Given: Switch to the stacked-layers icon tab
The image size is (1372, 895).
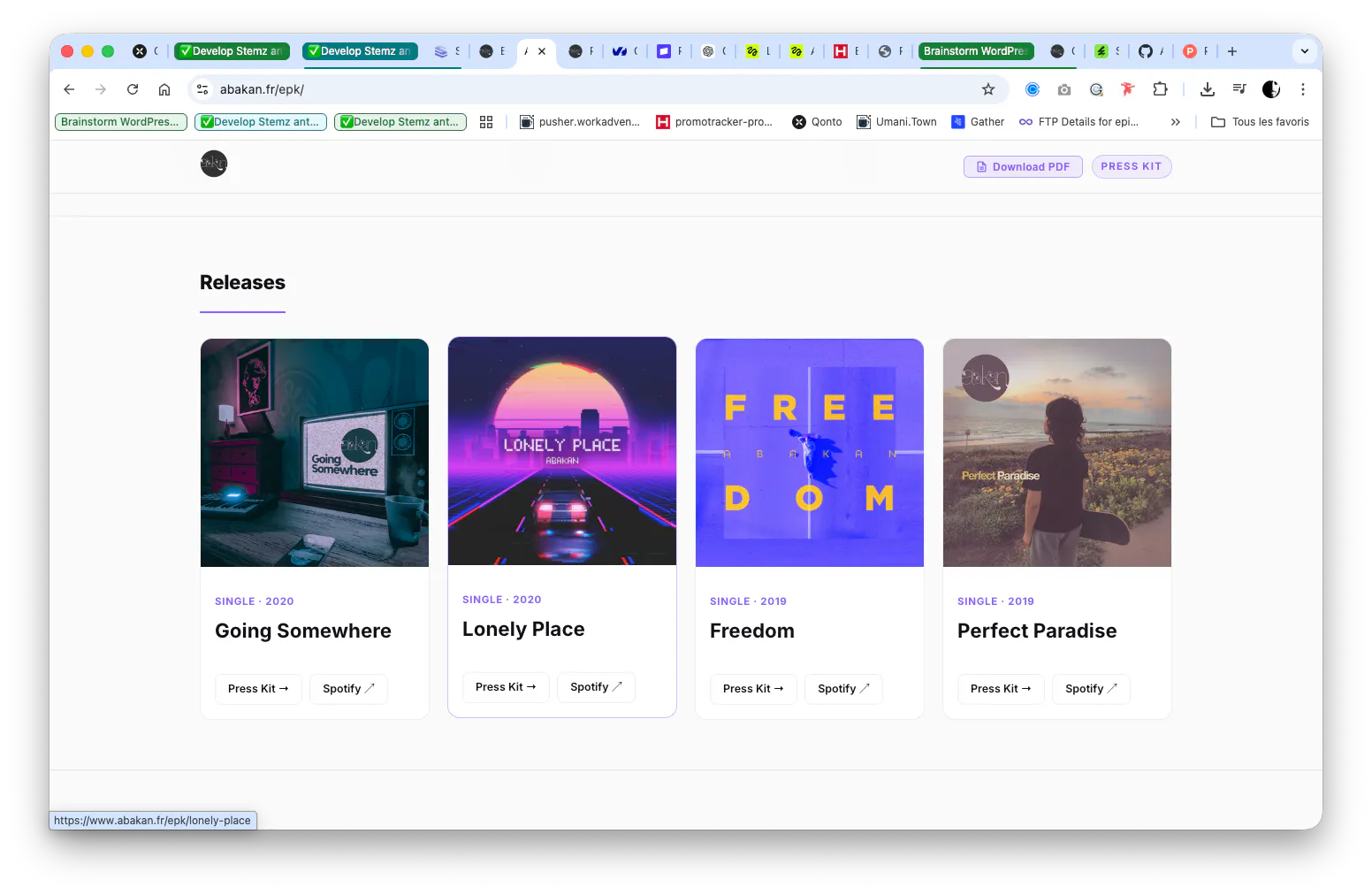Looking at the screenshot, I should point(446,51).
